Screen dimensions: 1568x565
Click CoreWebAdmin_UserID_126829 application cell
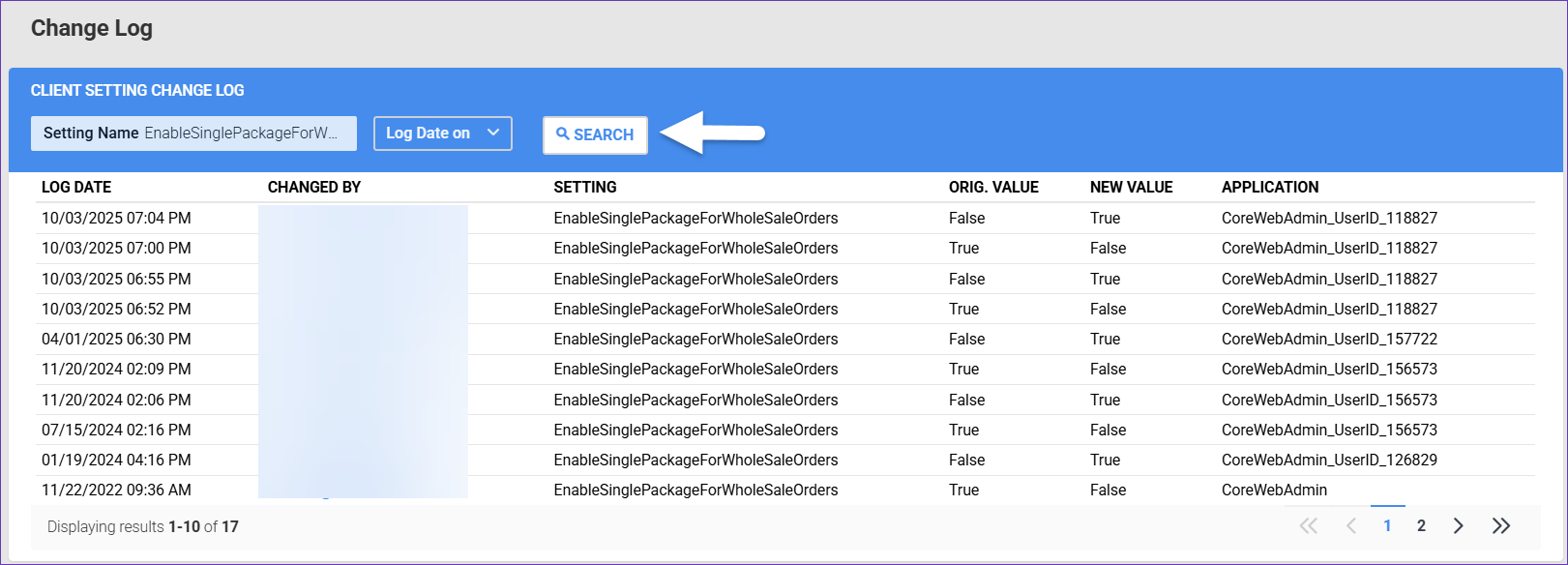point(1329,461)
